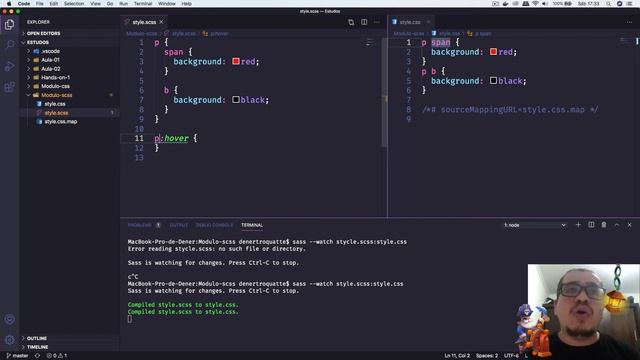Select the Terminal panel tab
The width and height of the screenshot is (640, 360).
(252, 225)
